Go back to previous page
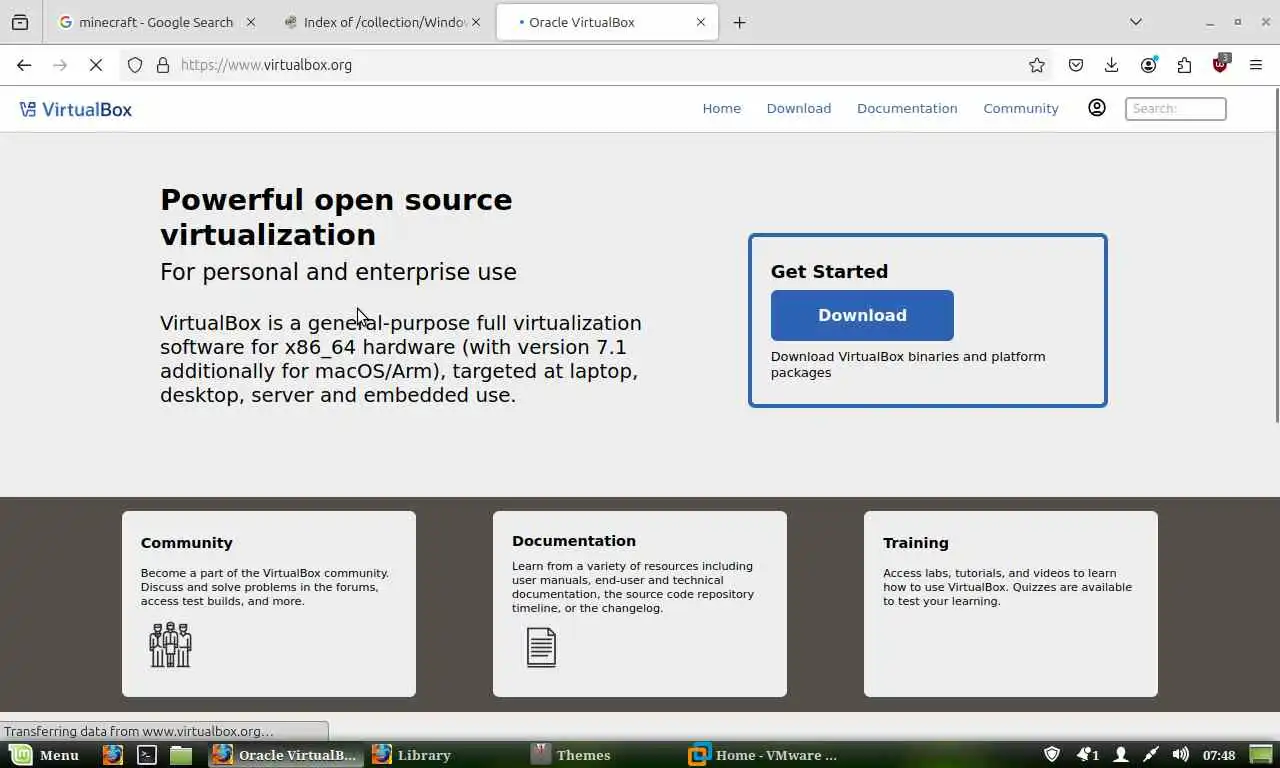The width and height of the screenshot is (1280, 768). click(24, 65)
